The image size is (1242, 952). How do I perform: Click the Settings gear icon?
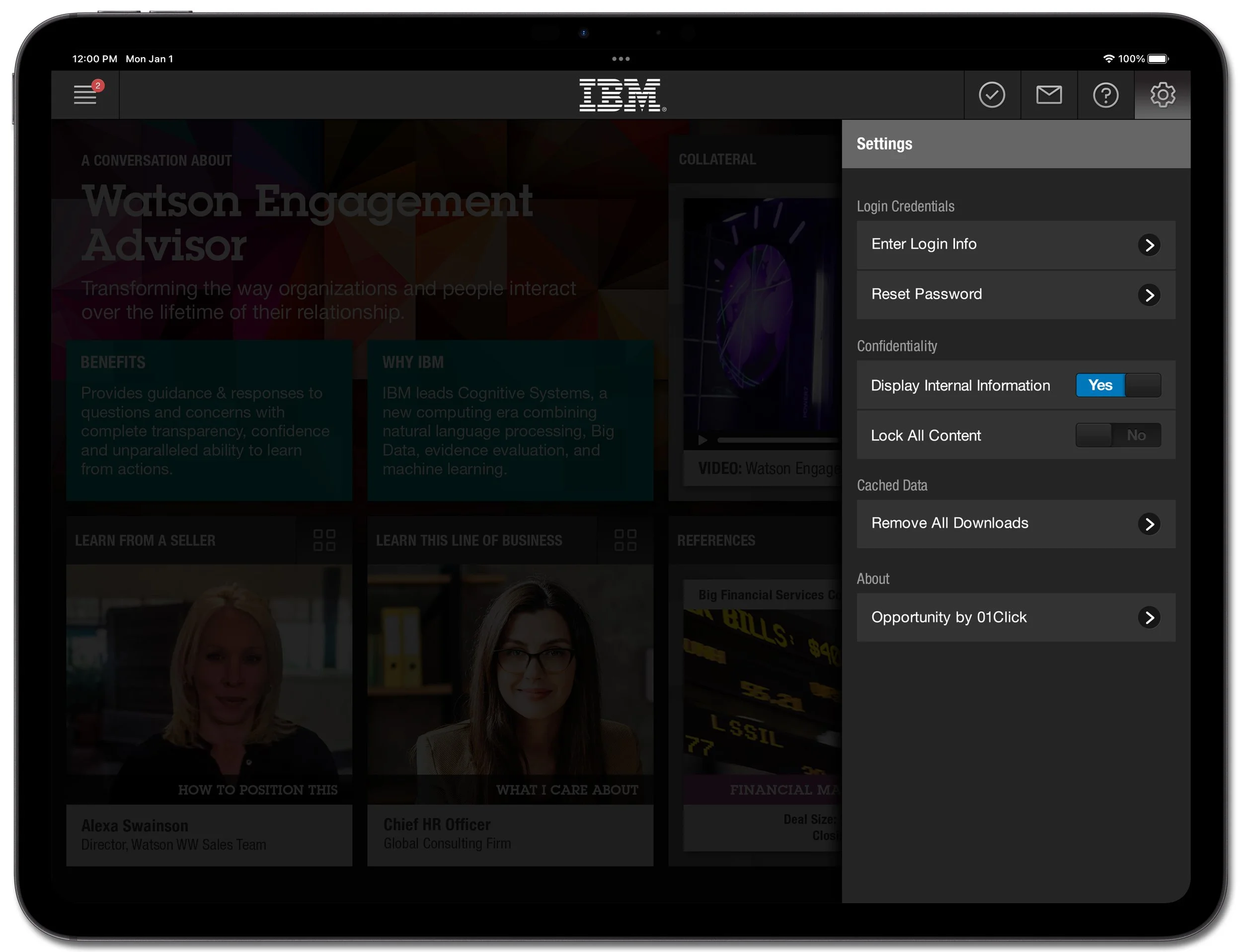pyautogui.click(x=1163, y=95)
